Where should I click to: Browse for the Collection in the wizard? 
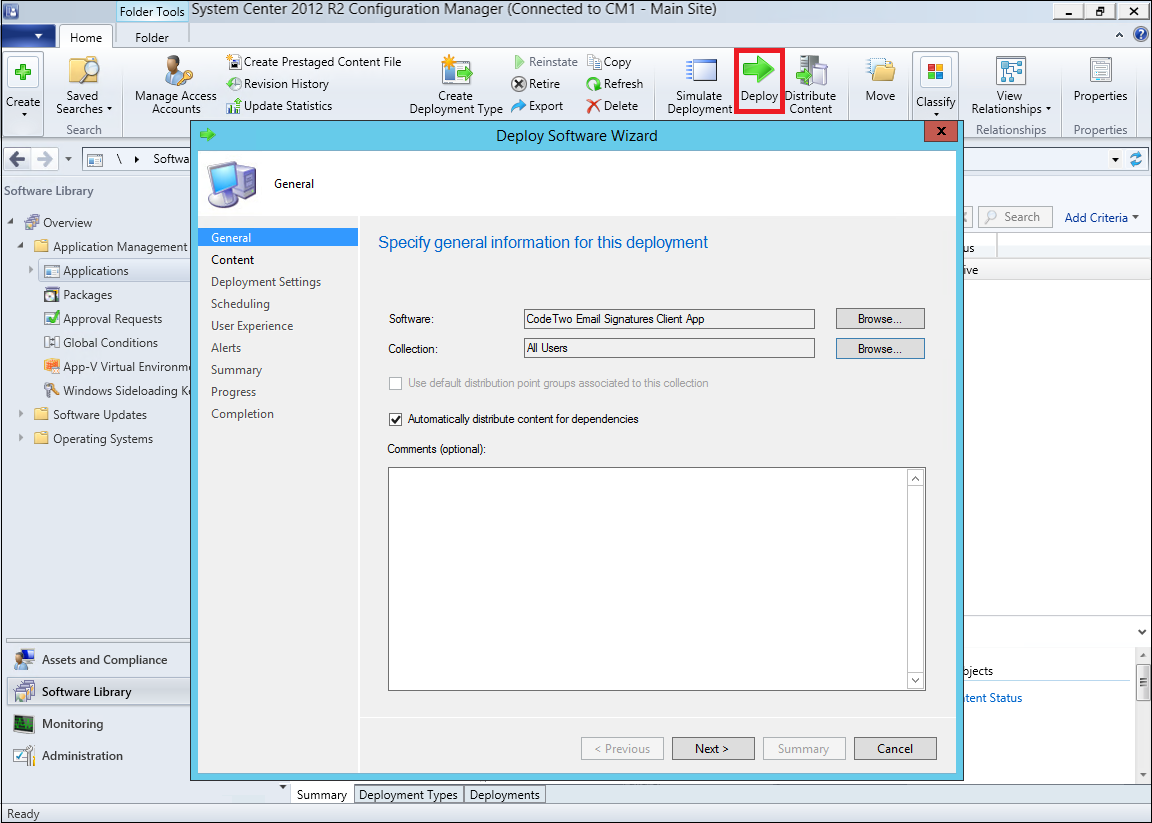[880, 349]
